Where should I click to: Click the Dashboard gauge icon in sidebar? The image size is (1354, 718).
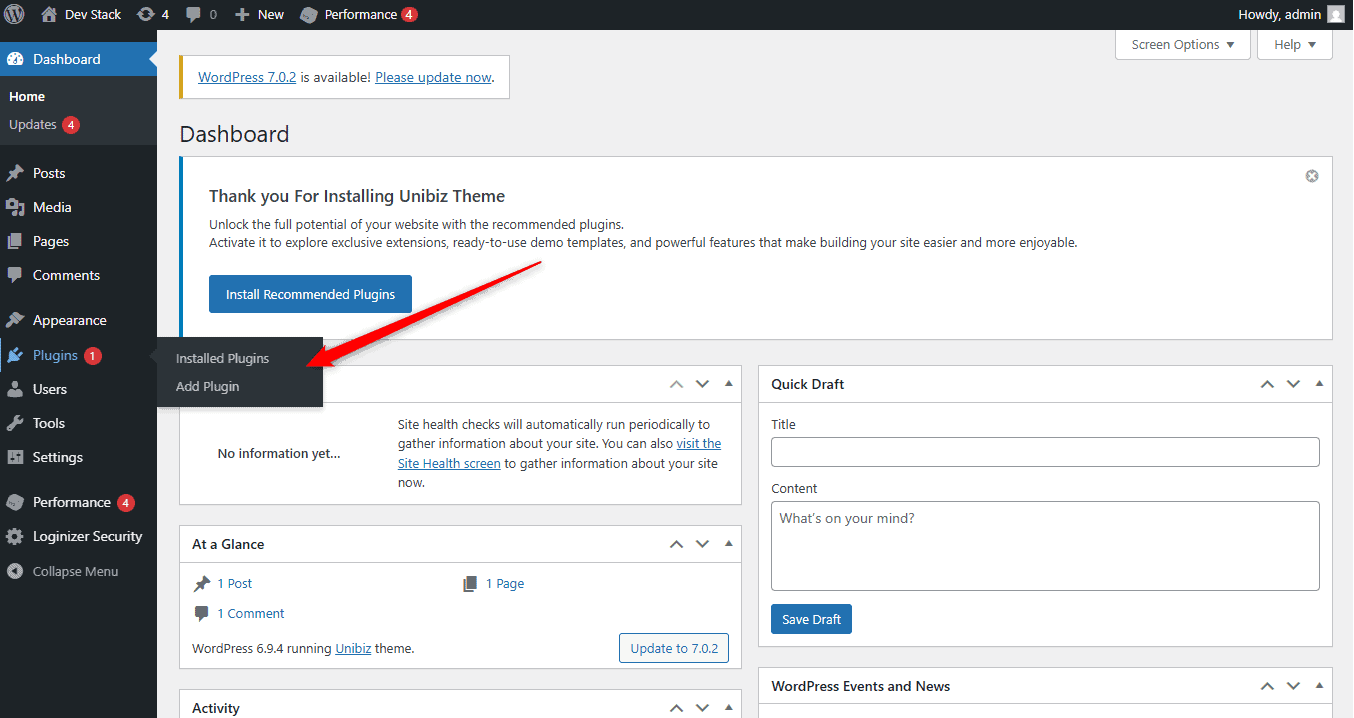point(15,59)
